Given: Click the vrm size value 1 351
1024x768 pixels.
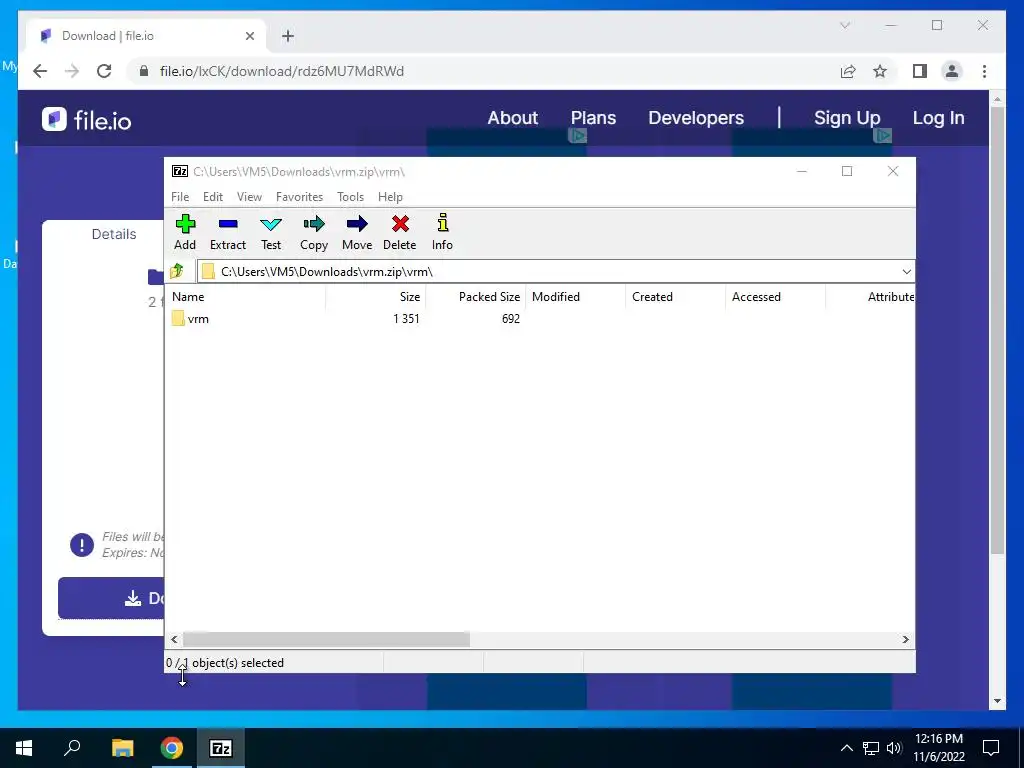Looking at the screenshot, I should click(x=406, y=319).
